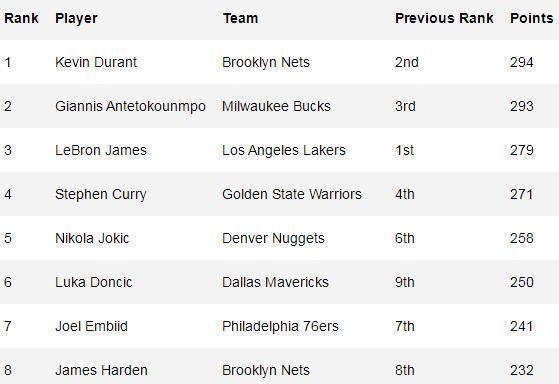The width and height of the screenshot is (559, 384).
Task: Click Luka Doncic in the player column
Action: (x=94, y=282)
